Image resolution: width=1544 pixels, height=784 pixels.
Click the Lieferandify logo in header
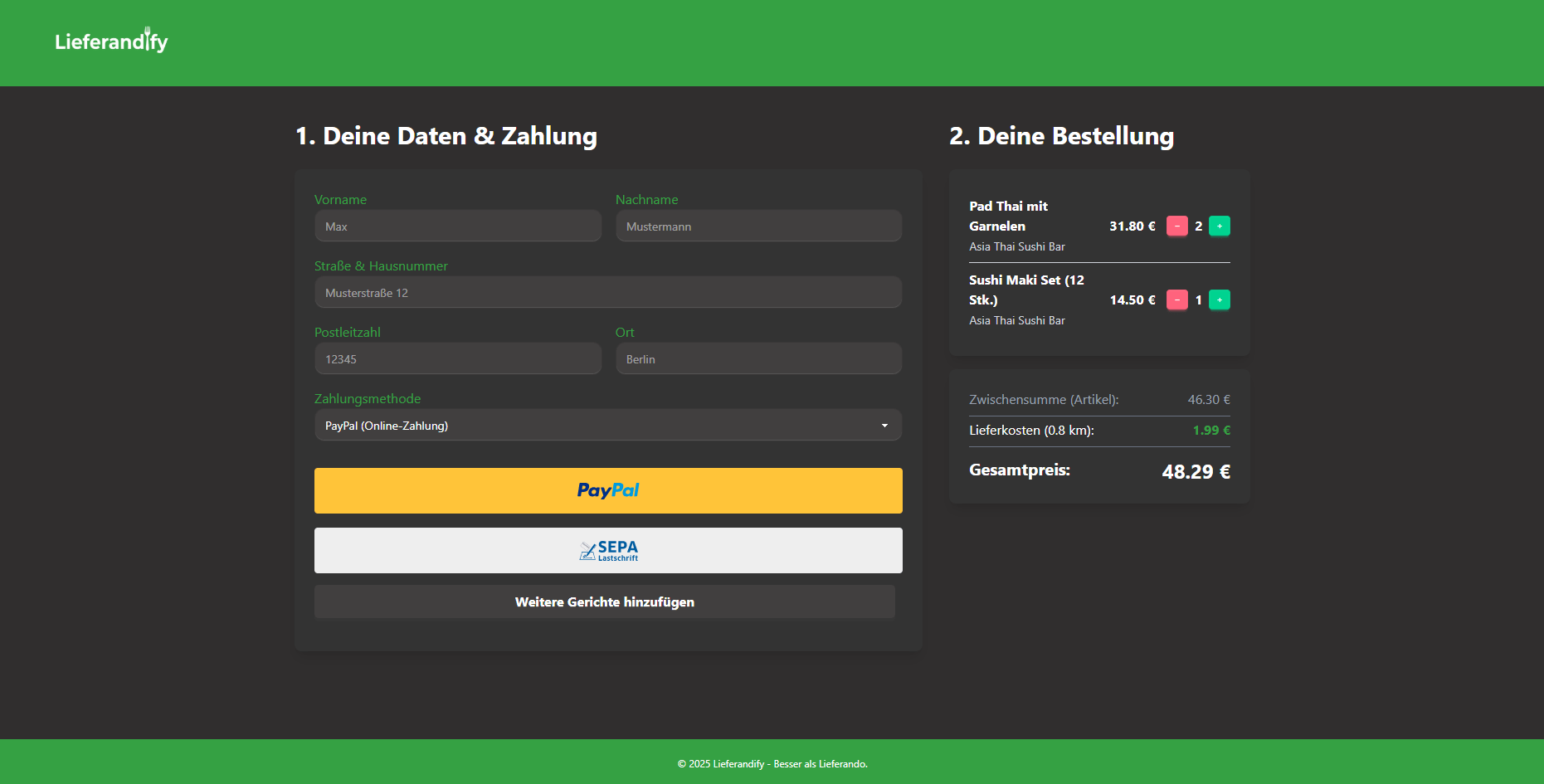111,41
